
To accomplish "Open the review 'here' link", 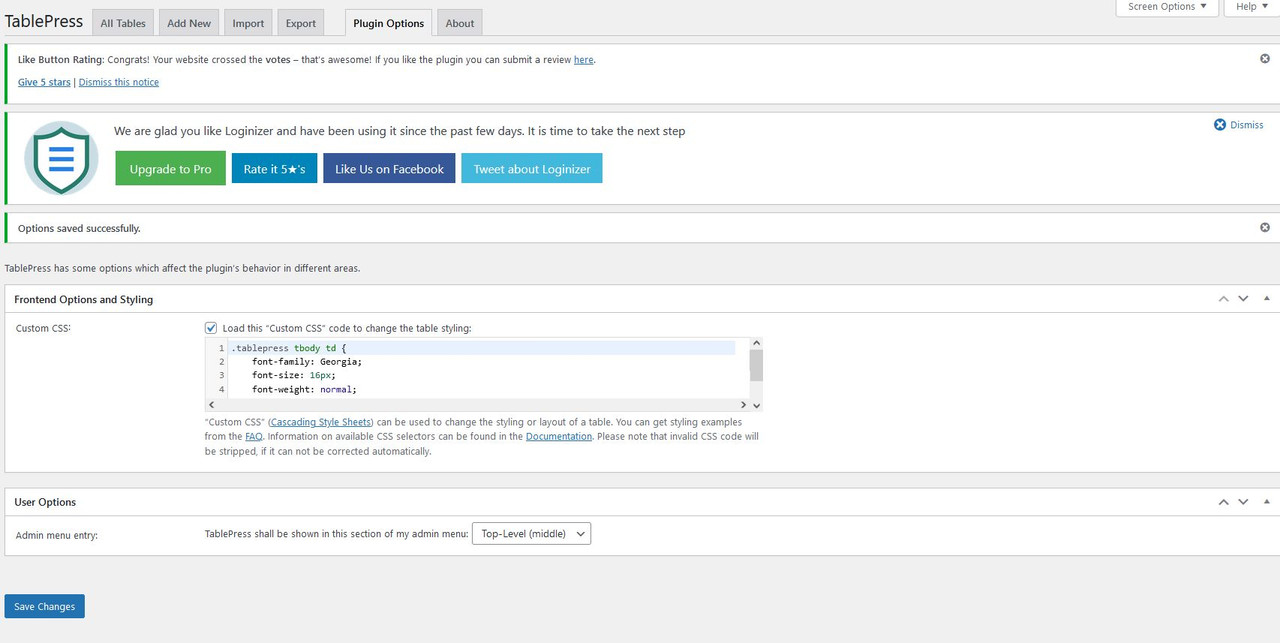I will pos(583,60).
